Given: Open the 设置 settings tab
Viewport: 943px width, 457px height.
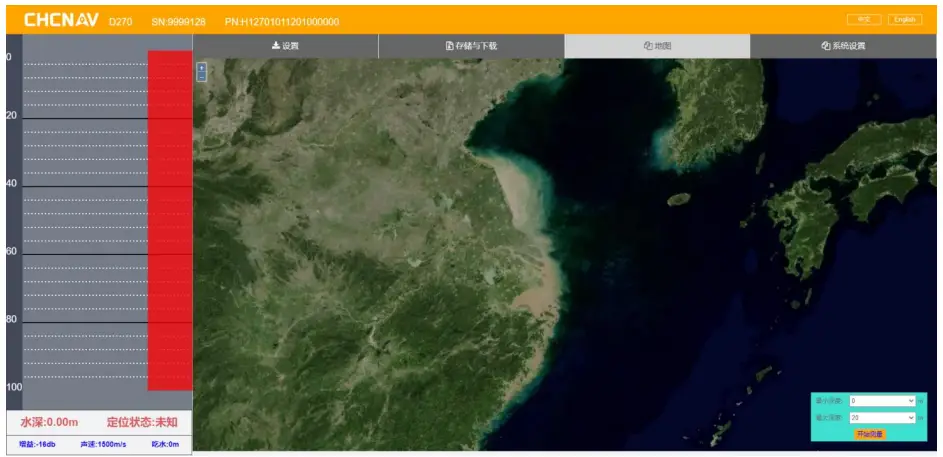Looking at the screenshot, I should (285, 46).
